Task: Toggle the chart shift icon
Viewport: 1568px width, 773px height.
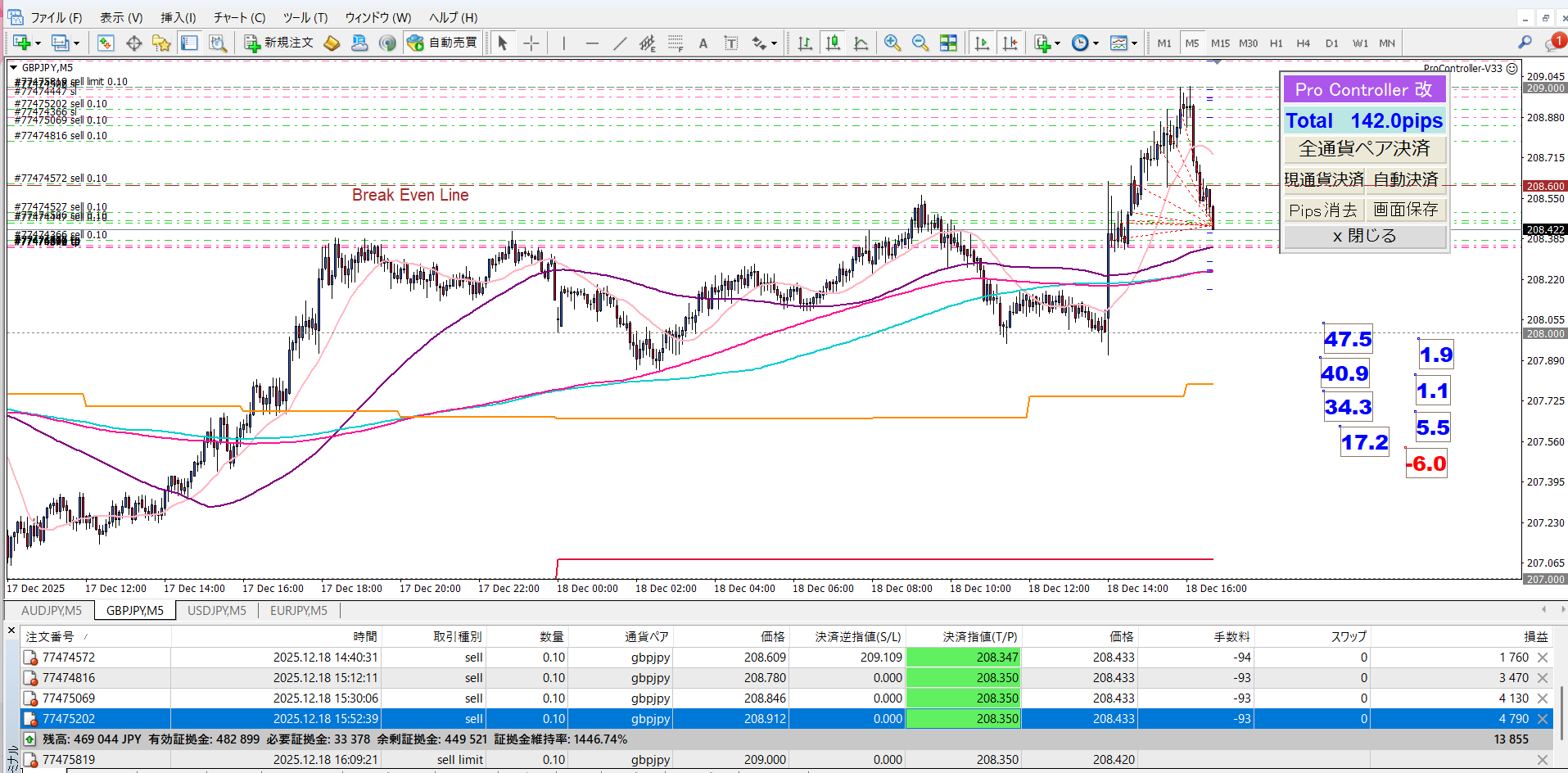Action: 1010,43
